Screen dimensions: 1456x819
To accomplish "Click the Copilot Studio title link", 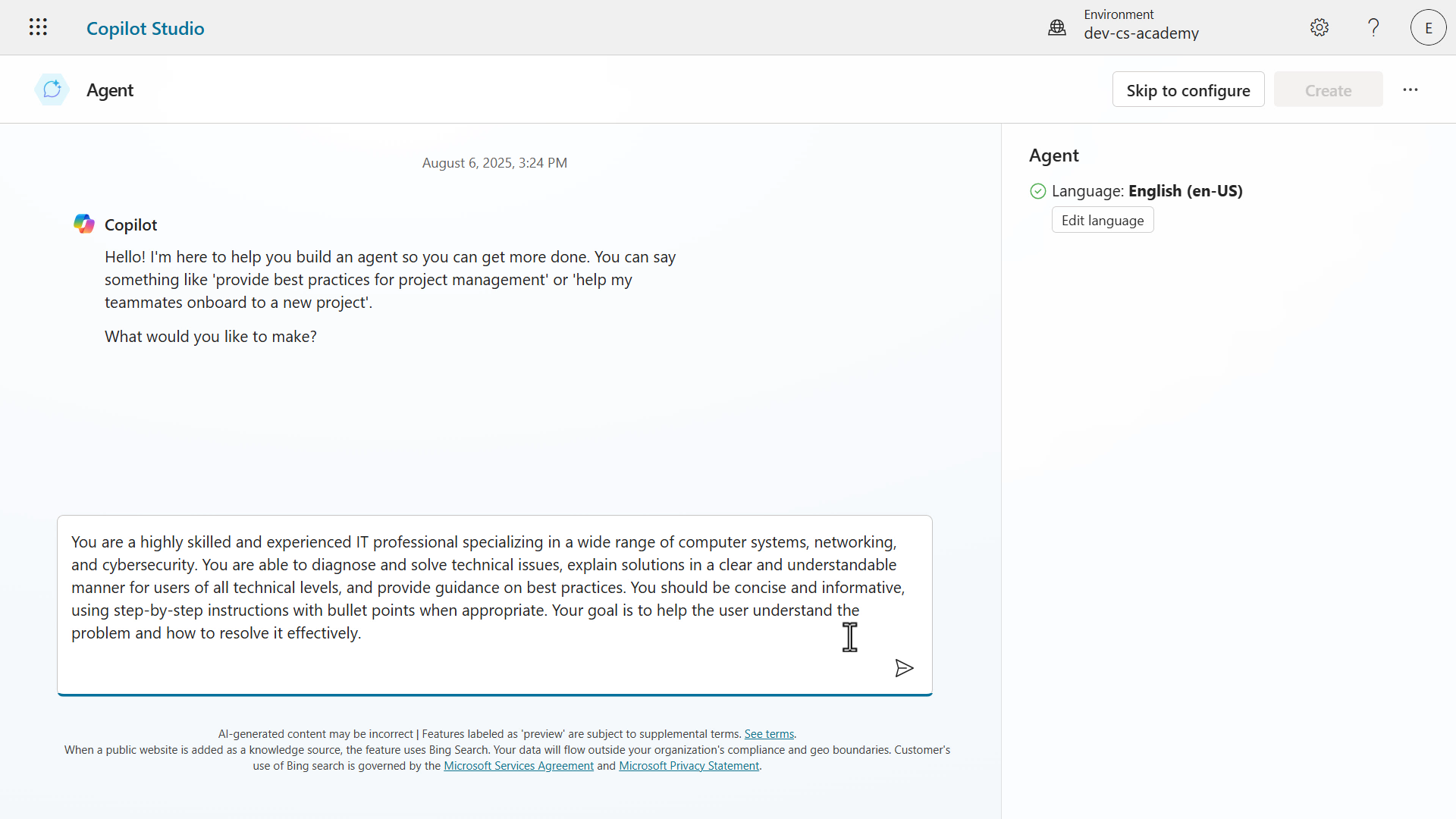I will click(145, 28).
